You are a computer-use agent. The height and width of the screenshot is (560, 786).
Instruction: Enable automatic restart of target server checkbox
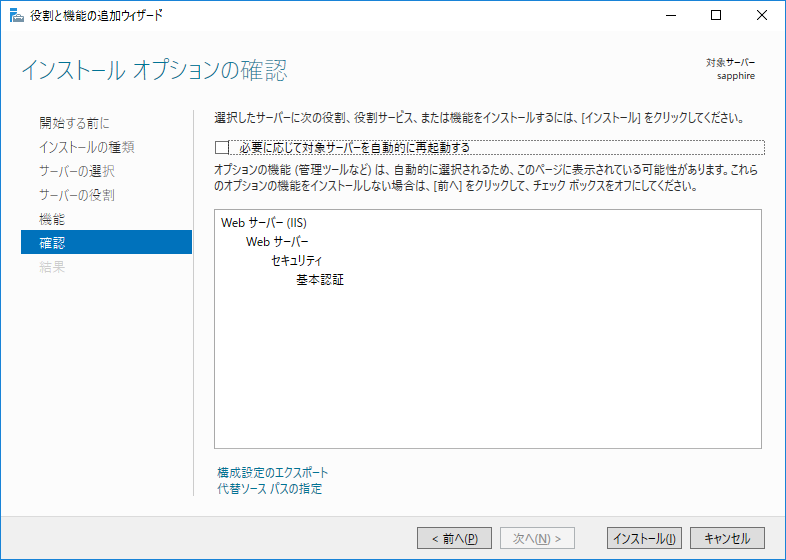pos(222,147)
